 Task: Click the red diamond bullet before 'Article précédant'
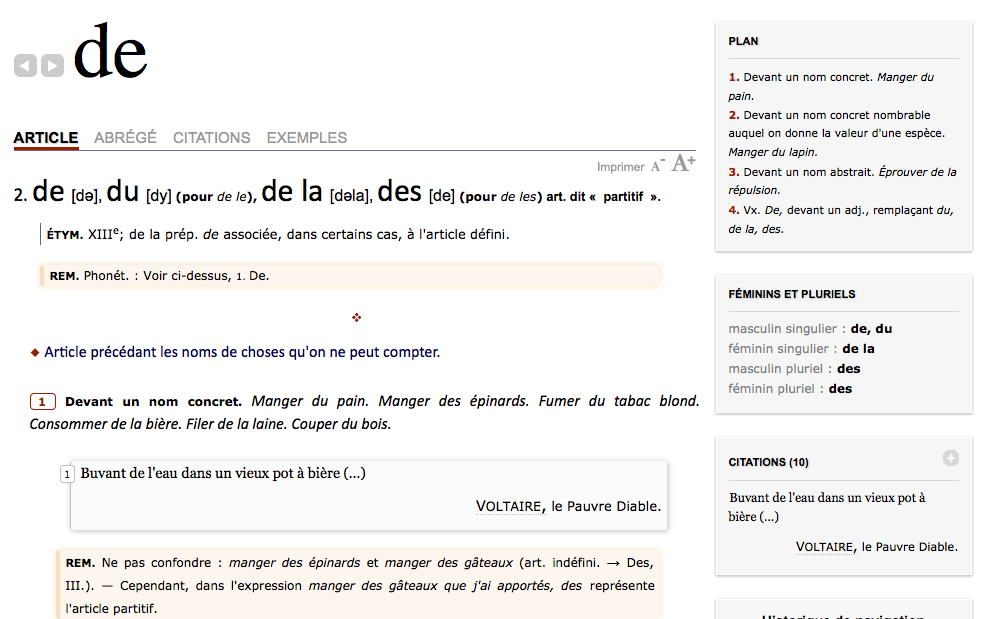pyautogui.click(x=35, y=352)
